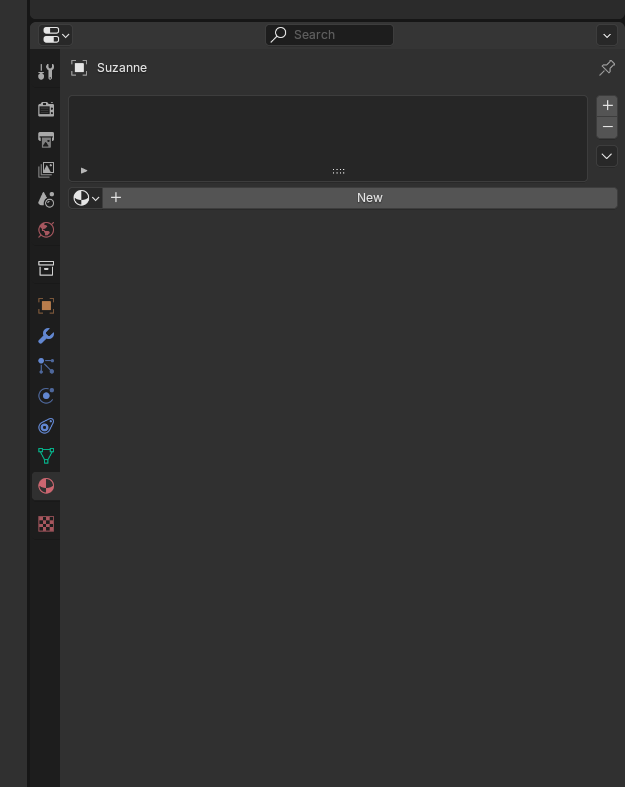Image resolution: width=625 pixels, height=787 pixels.
Task: Click the material list resize grip
Action: pos(338,171)
